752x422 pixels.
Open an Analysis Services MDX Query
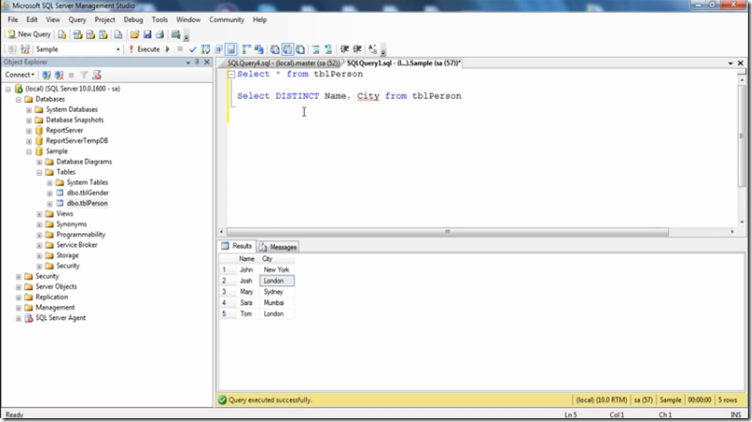(77, 35)
